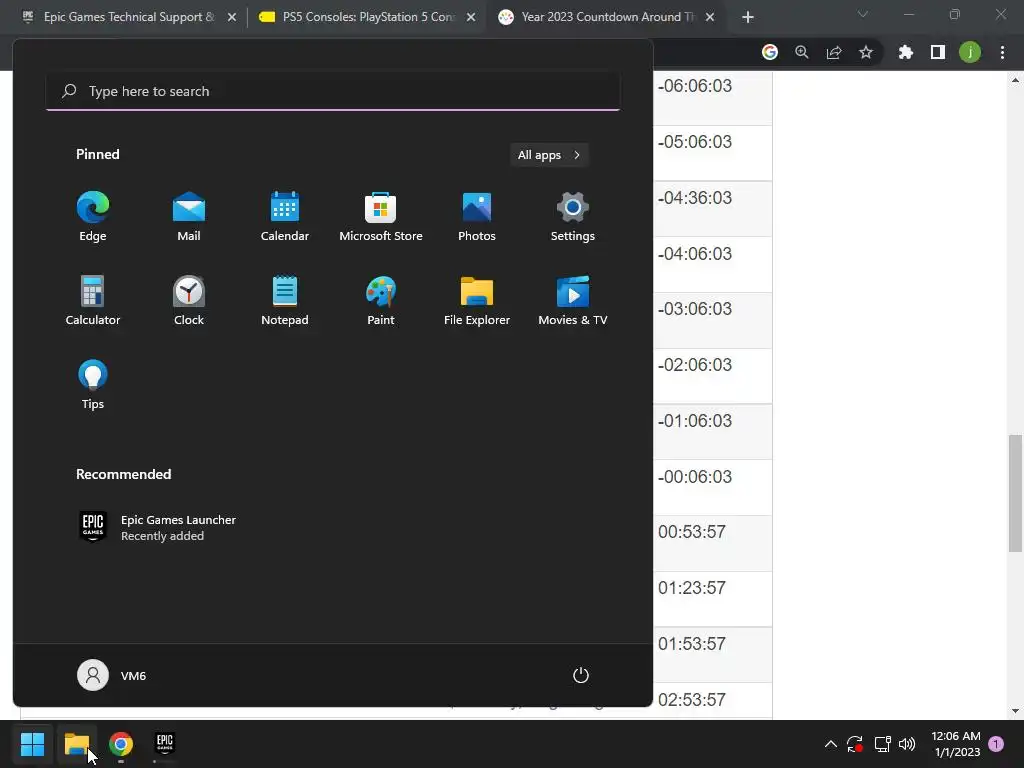Screen dimensions: 1024x768
Task: Open Epic Games Launcher from taskbar
Action: [165, 744]
